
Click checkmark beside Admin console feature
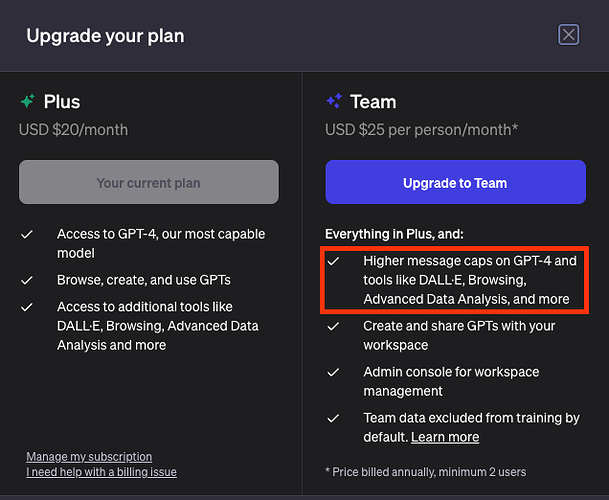click(334, 372)
